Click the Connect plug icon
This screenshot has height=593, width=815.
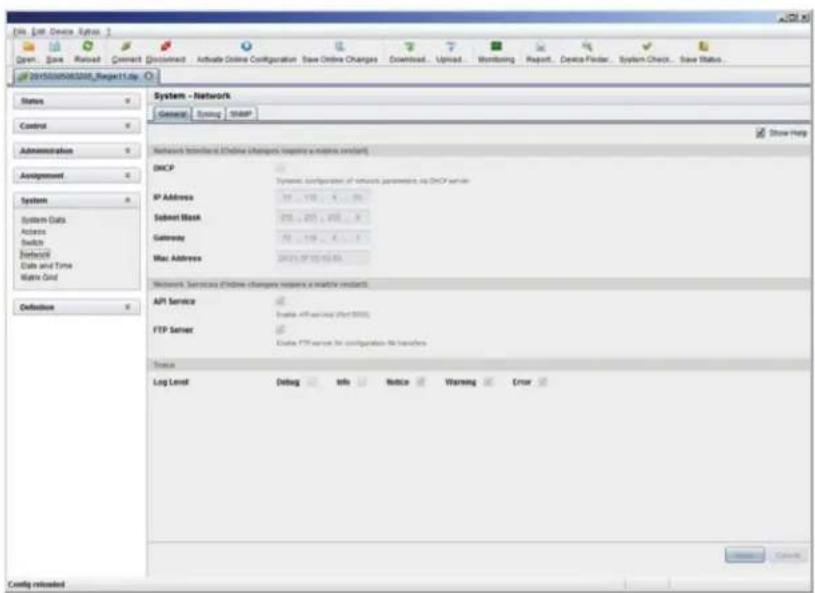[x=126, y=47]
